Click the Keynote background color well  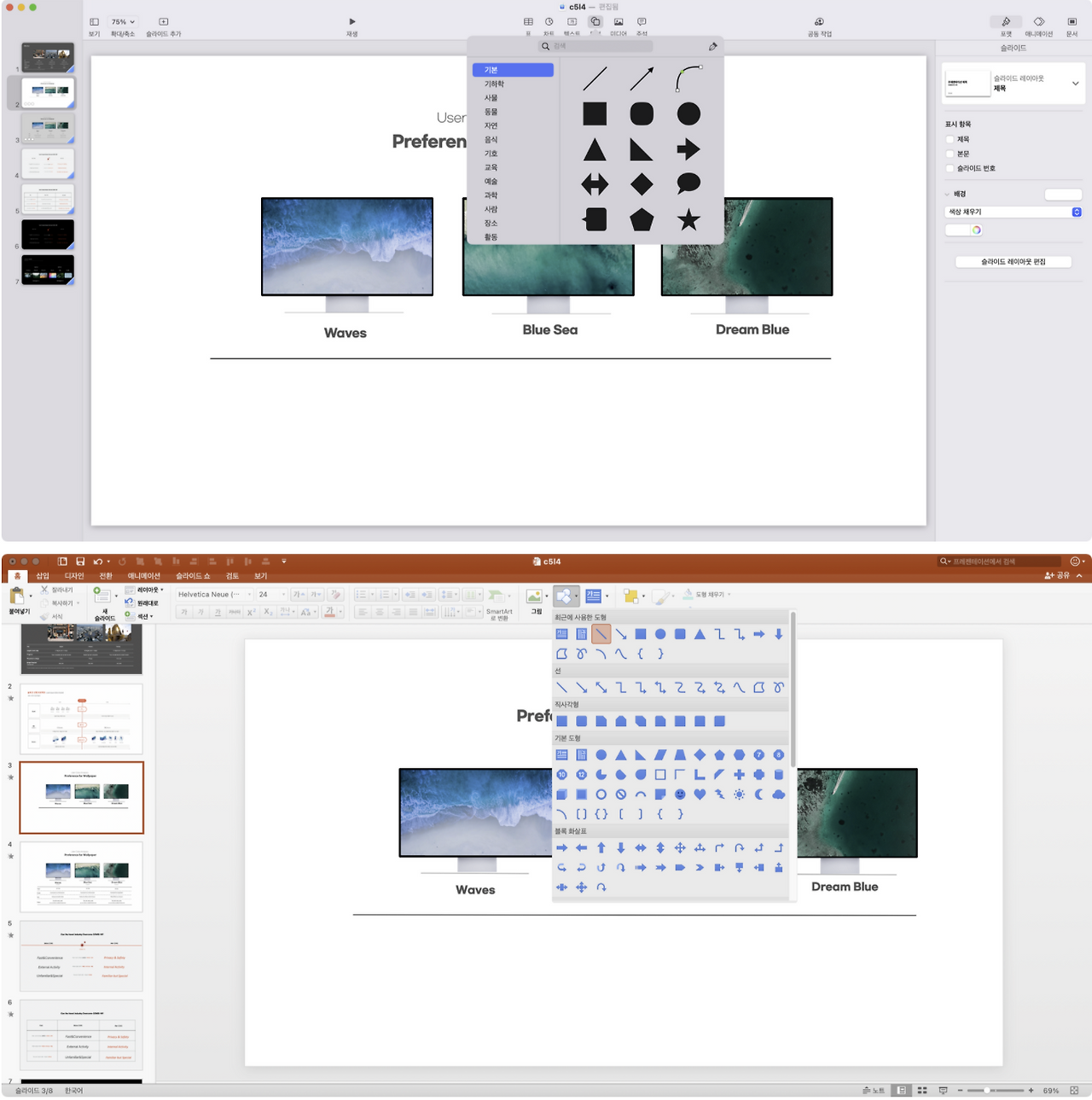(x=1063, y=195)
